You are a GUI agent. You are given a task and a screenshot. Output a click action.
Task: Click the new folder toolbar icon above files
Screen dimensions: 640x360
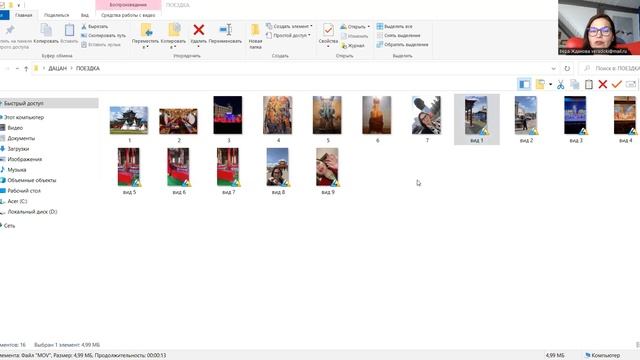540,84
